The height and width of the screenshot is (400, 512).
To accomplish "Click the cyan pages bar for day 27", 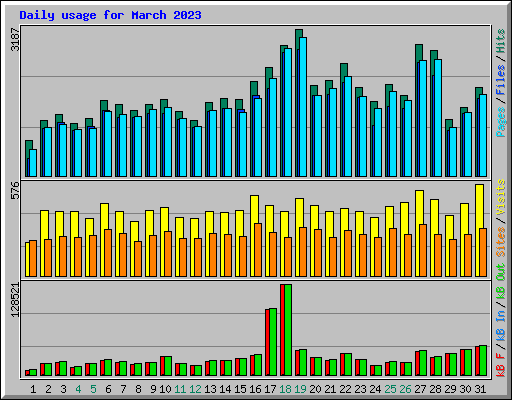I will (423, 119).
